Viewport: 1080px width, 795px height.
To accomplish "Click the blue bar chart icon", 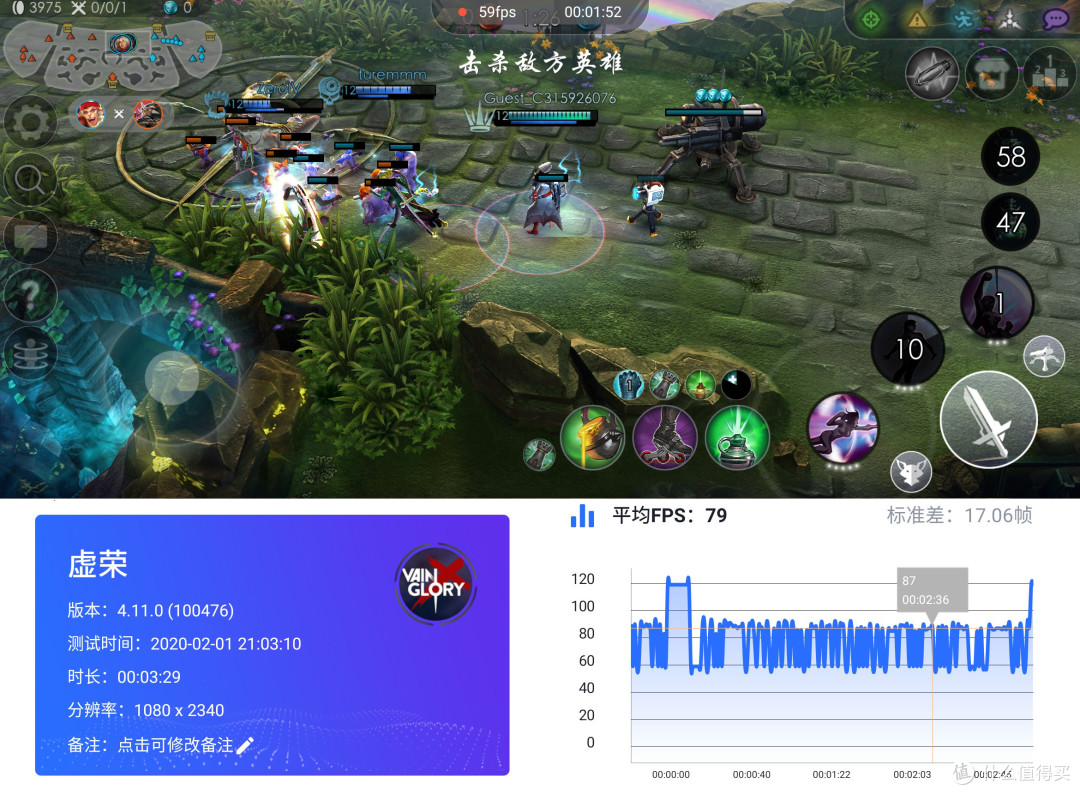I will (x=583, y=516).
